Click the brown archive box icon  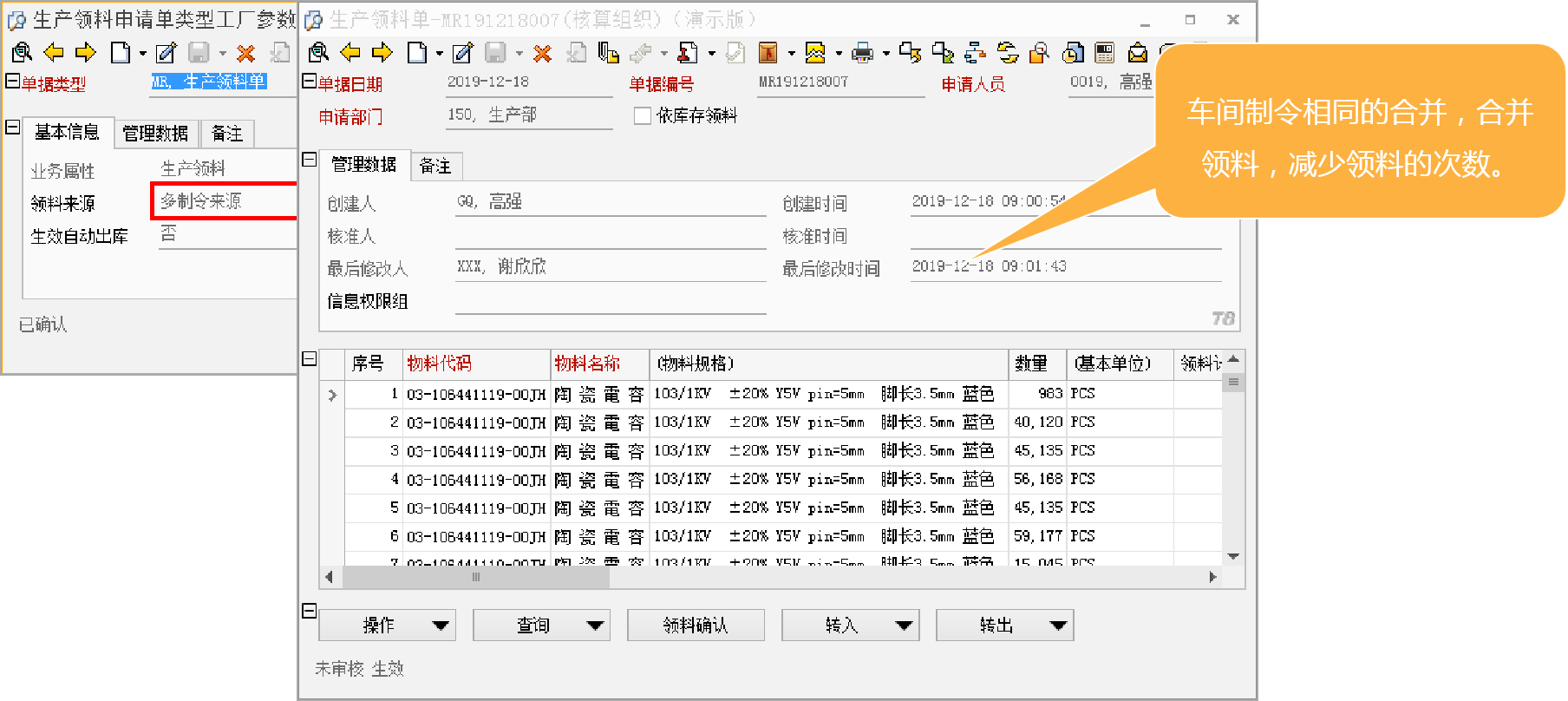click(x=768, y=53)
